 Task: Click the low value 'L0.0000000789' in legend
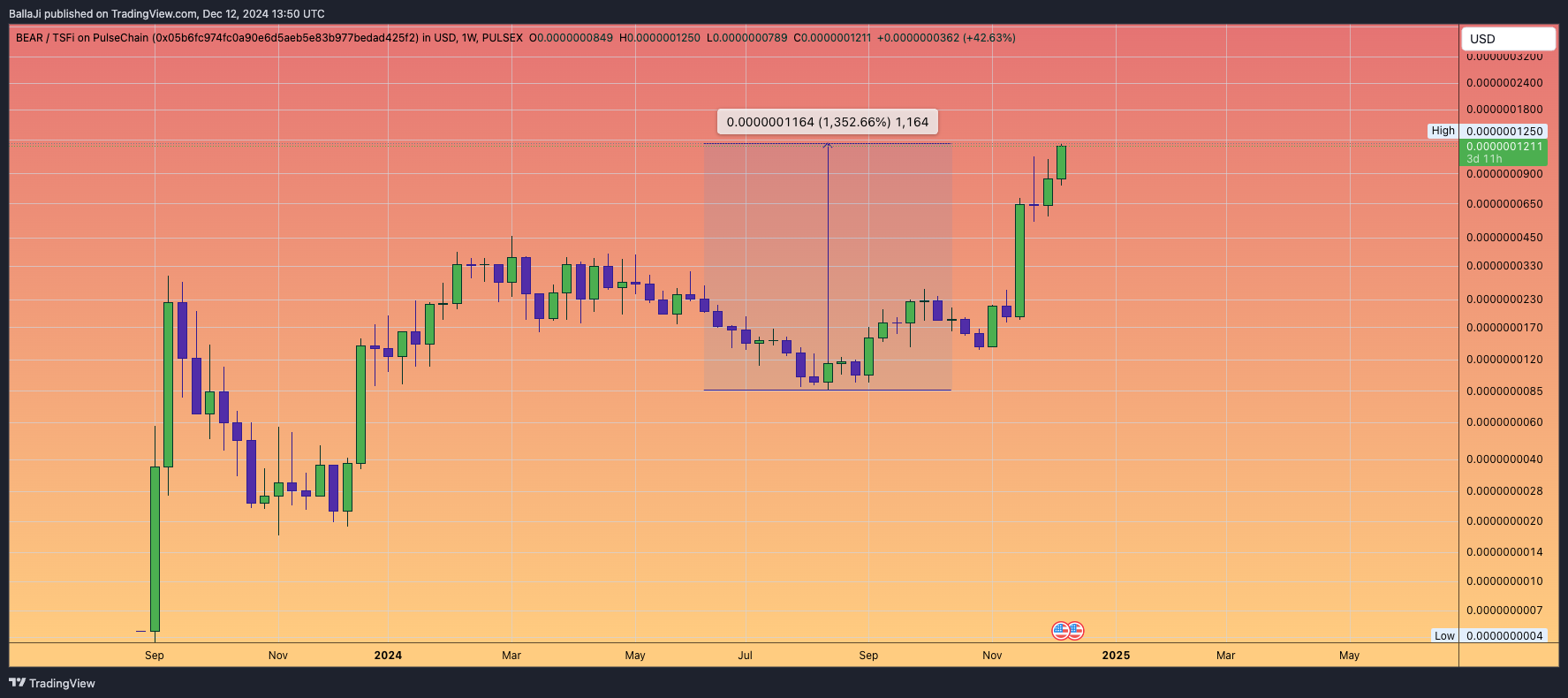pos(746,38)
